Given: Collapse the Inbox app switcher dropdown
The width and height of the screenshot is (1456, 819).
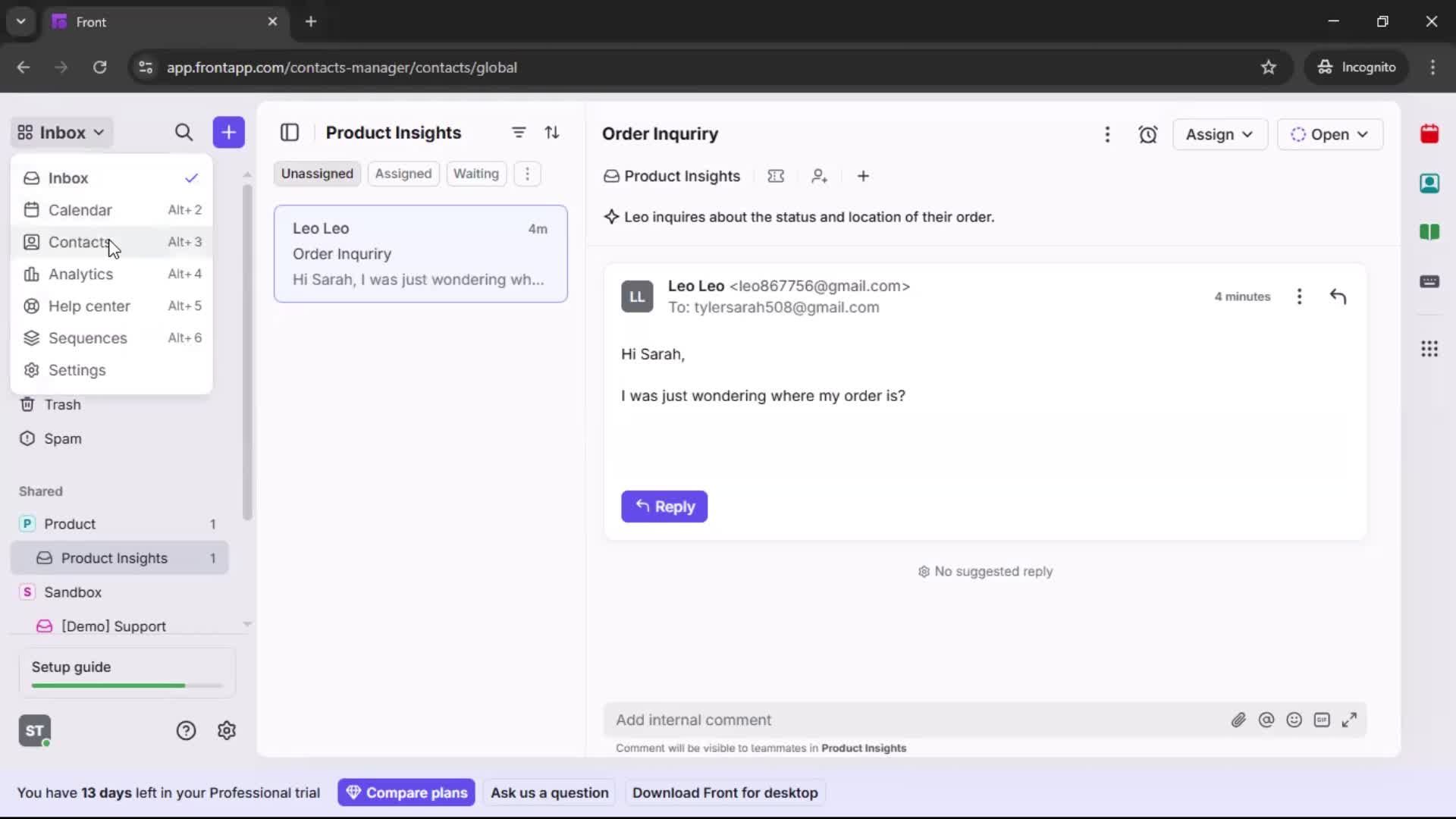Looking at the screenshot, I should click(61, 133).
